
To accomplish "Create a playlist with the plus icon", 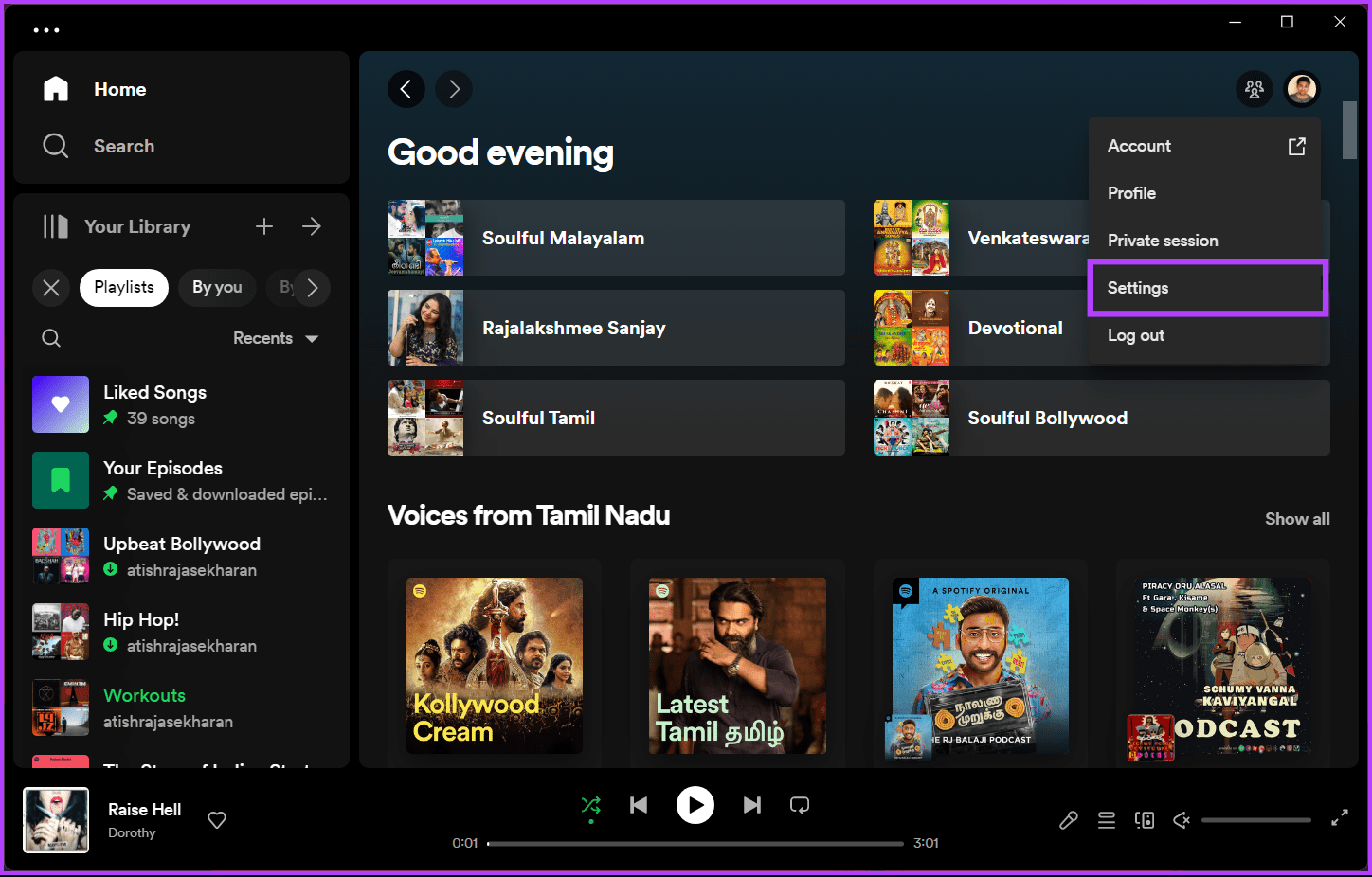I will pos(264,226).
